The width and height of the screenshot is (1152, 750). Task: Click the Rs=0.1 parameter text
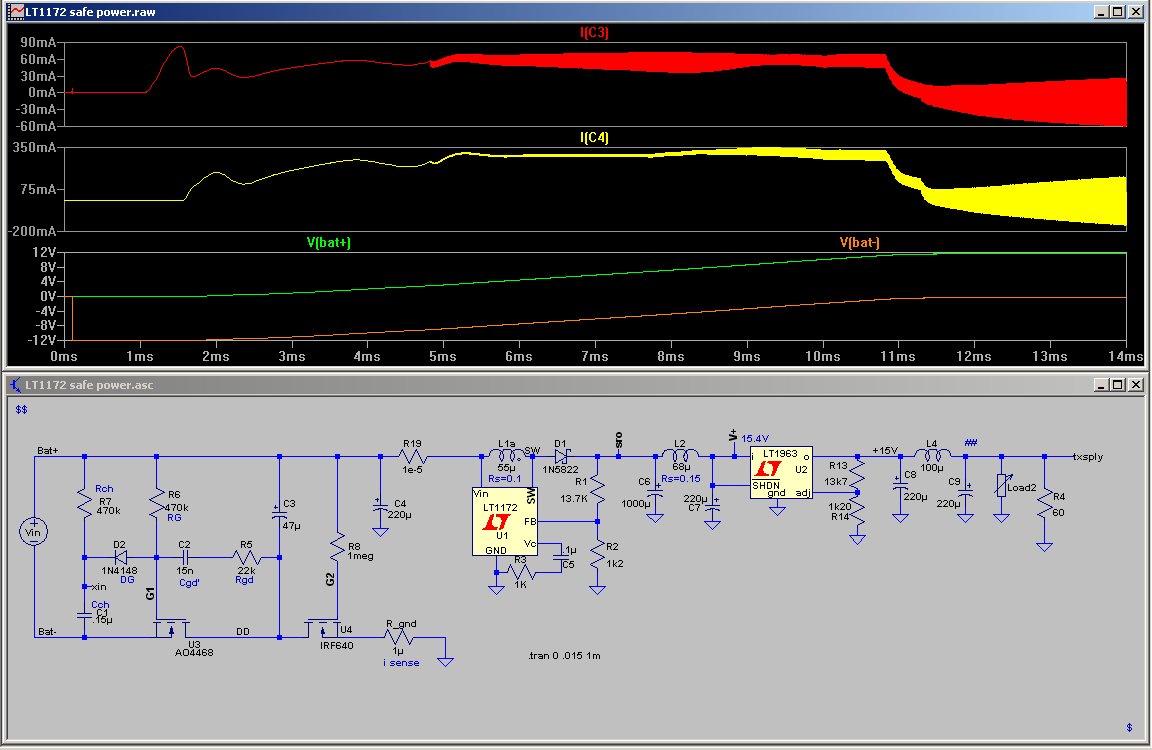504,479
